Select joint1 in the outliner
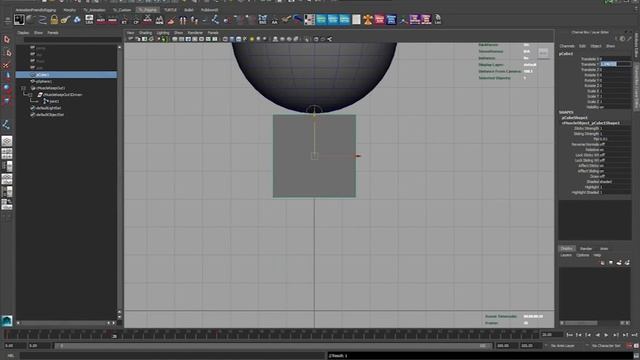The height and width of the screenshot is (360, 640). 54,101
